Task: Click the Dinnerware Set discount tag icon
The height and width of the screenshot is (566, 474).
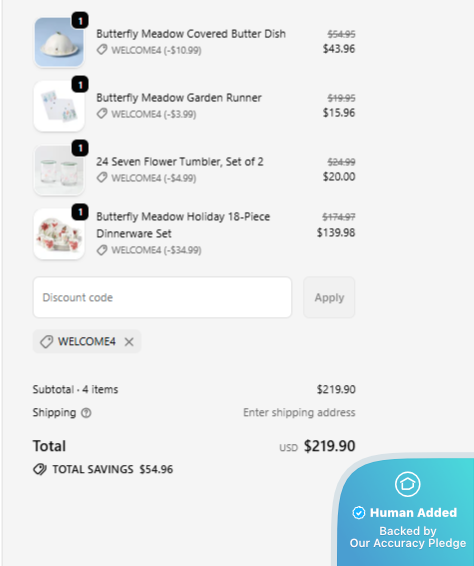Action: (x=102, y=250)
